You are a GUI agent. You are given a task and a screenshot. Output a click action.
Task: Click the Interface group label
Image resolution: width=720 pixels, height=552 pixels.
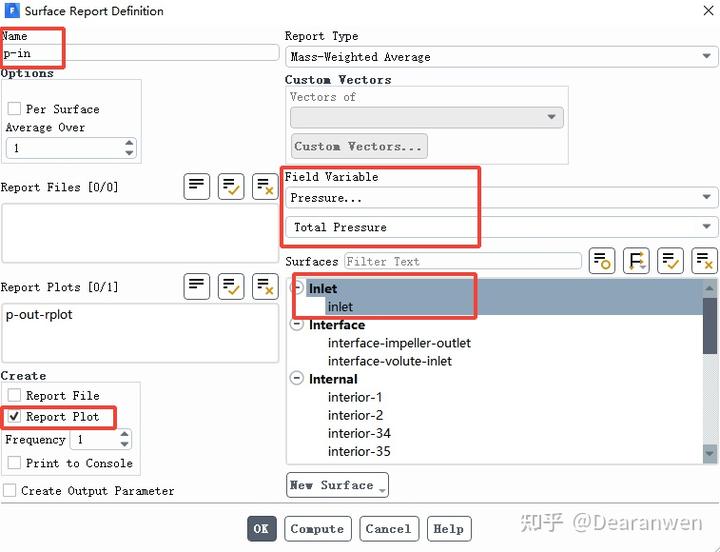click(x=337, y=325)
